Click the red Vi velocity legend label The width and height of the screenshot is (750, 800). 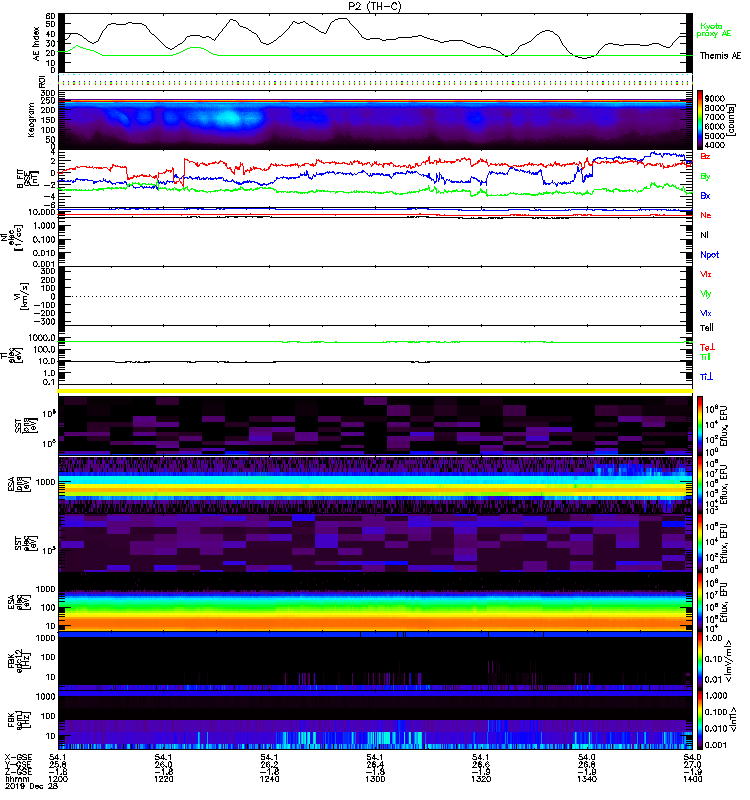pyautogui.click(x=705, y=274)
